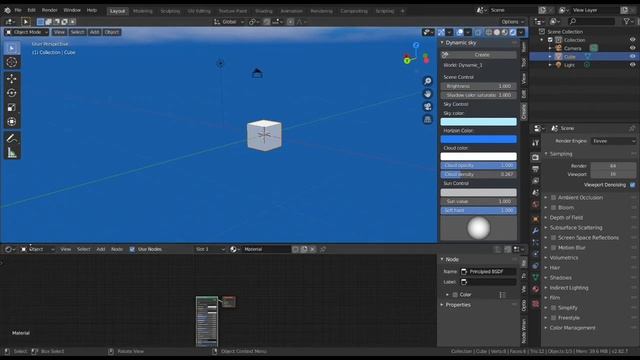Select the Move tool
Image resolution: width=640 pixels, height=360 pixels.
(12, 78)
